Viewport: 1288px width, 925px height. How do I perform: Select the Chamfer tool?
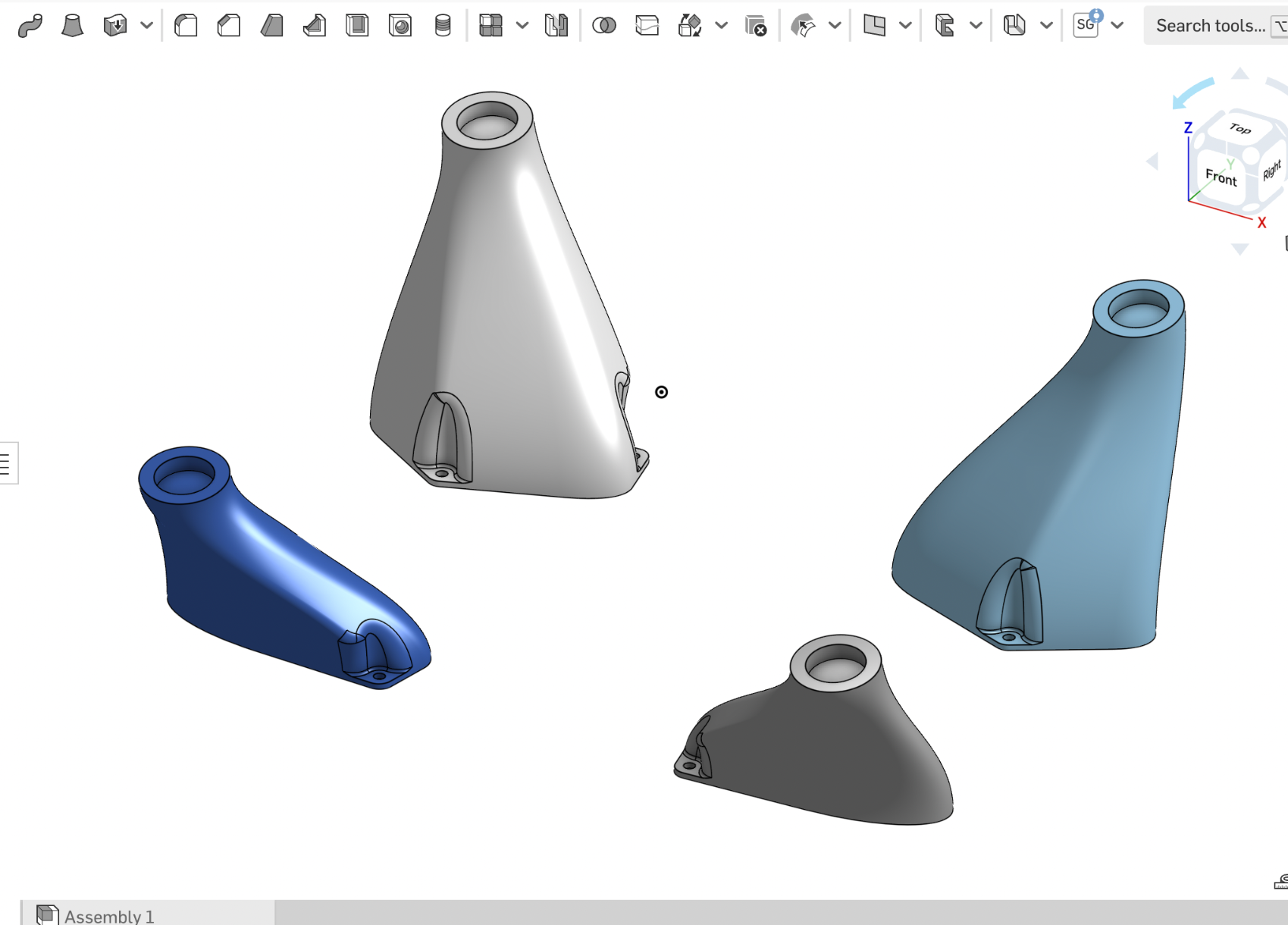(228, 26)
